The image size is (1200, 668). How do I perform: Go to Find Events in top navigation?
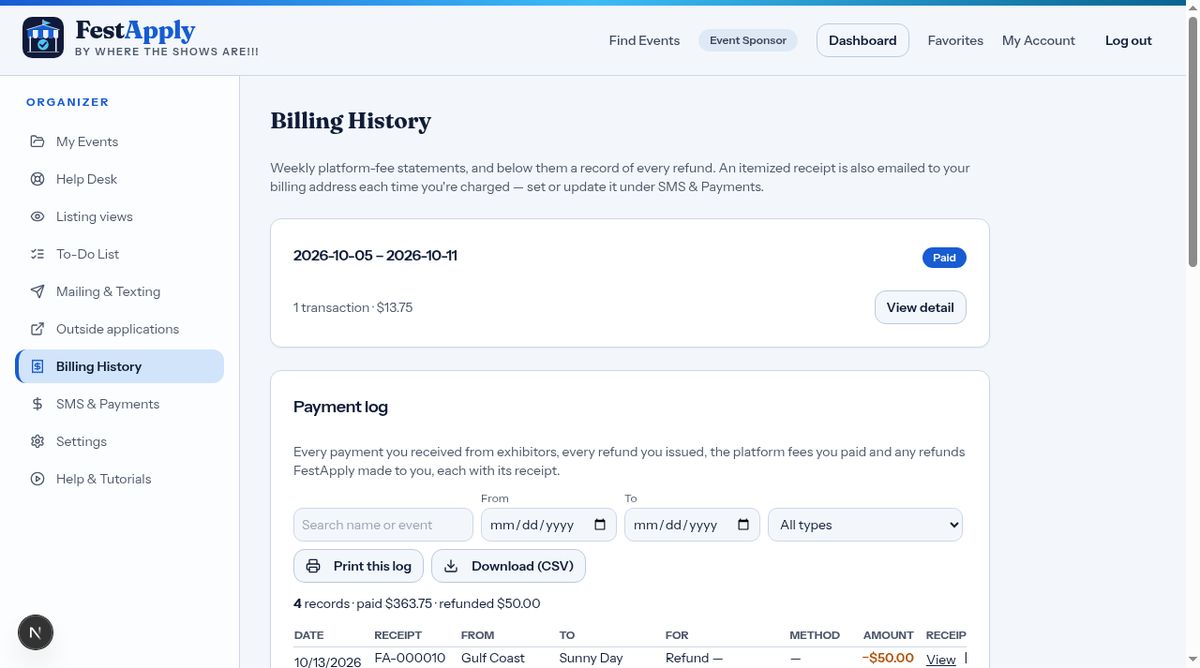click(644, 40)
